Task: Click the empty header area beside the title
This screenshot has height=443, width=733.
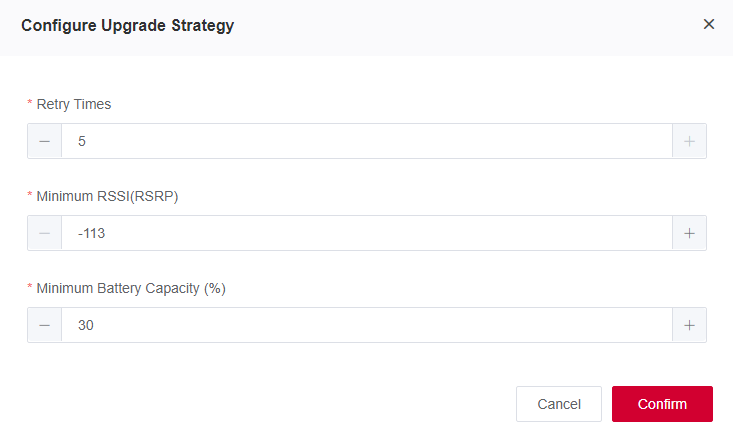Action: [467, 26]
